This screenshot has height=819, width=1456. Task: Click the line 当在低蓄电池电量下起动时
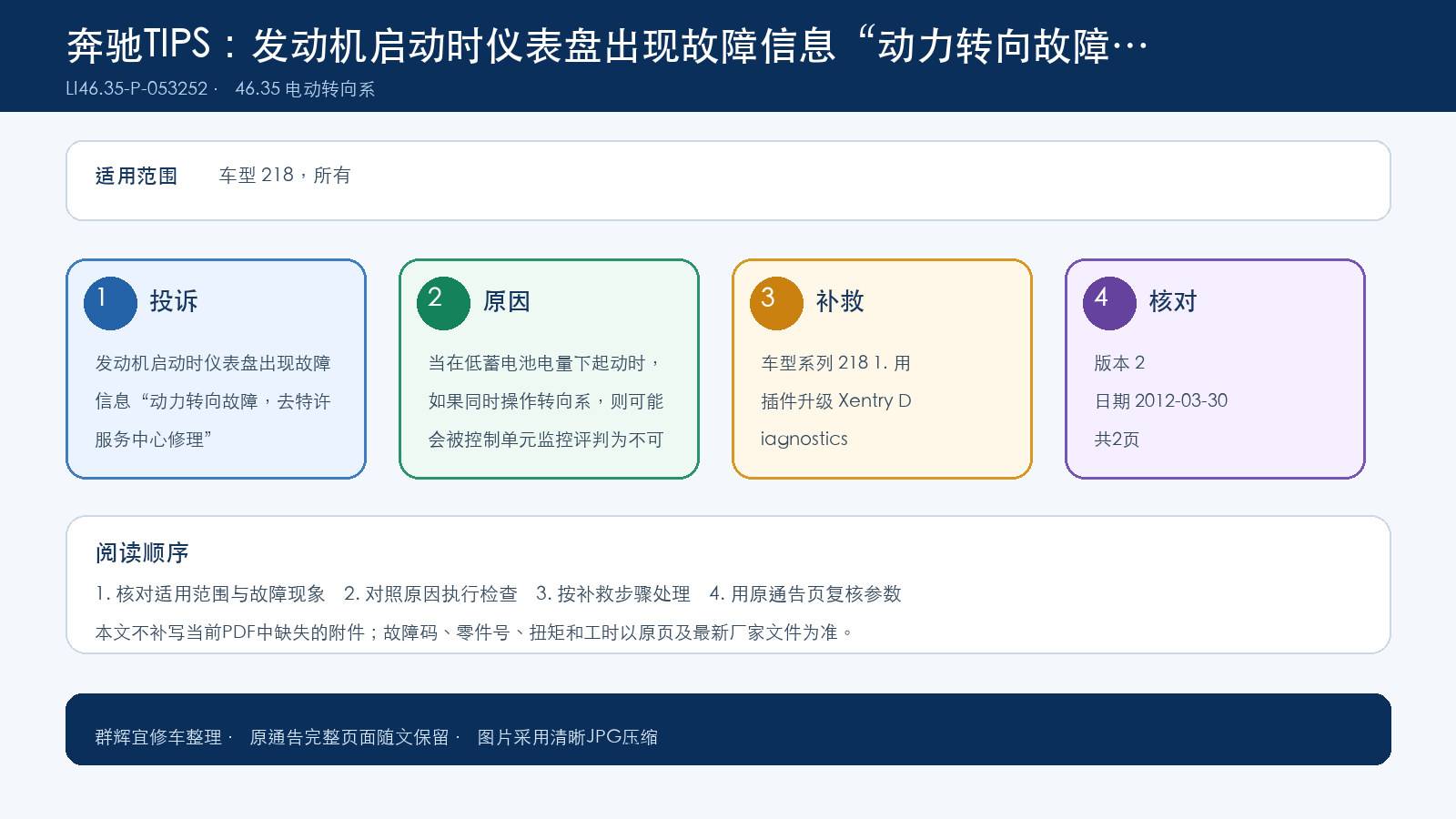[x=545, y=363]
